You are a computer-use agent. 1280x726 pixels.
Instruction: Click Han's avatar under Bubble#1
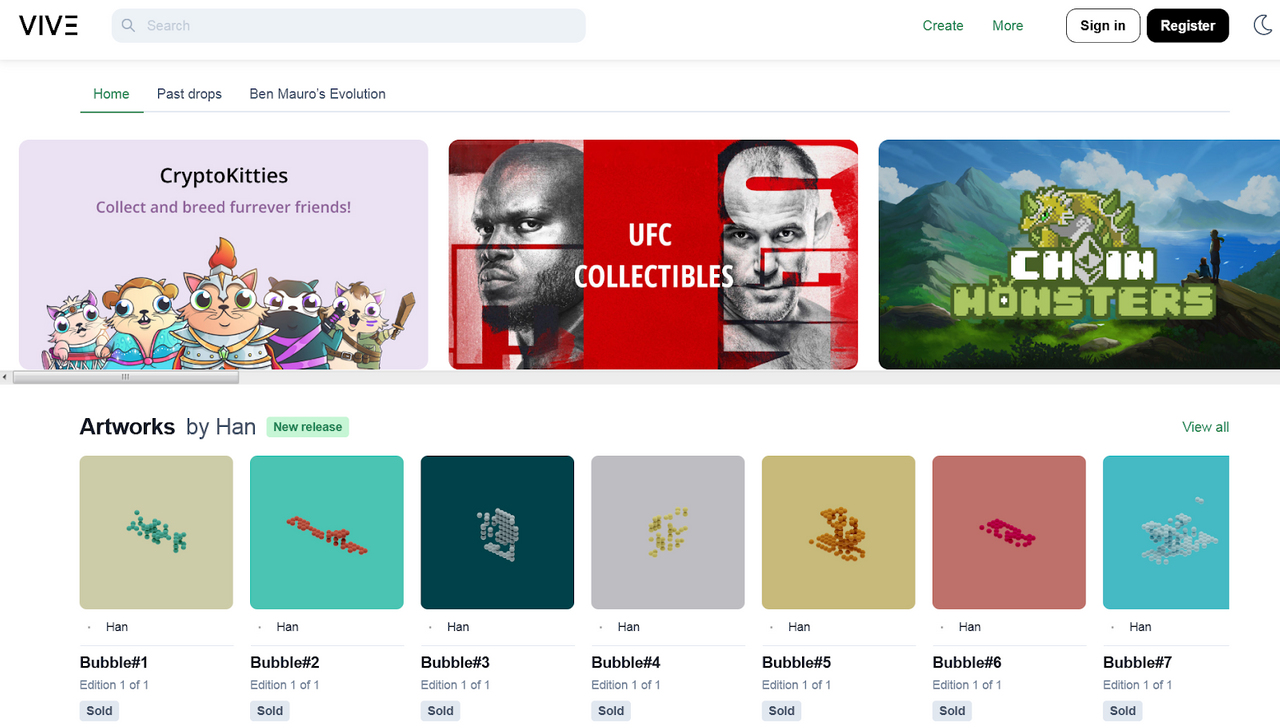89,627
